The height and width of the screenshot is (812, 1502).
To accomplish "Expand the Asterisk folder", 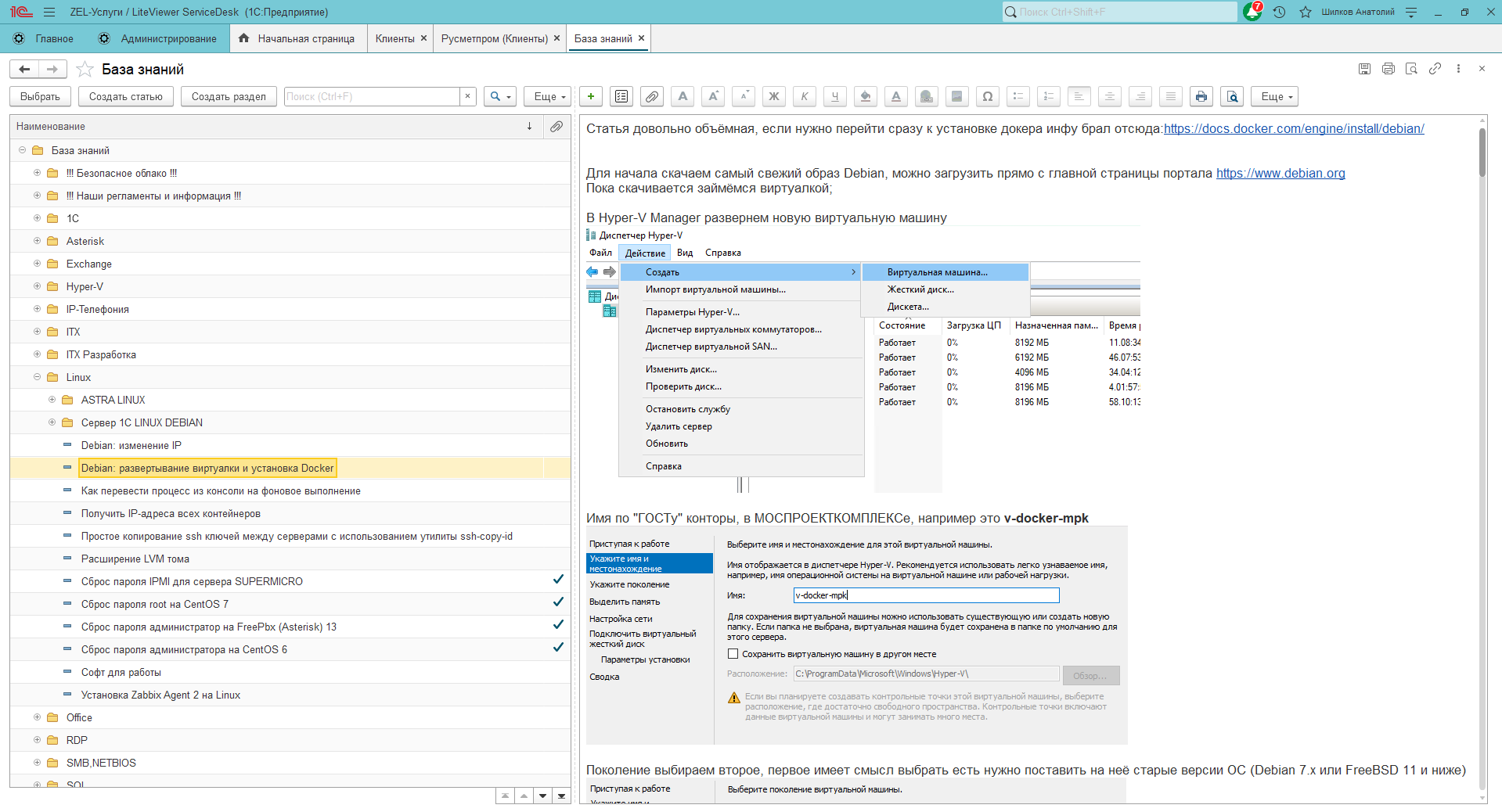I will (37, 241).
